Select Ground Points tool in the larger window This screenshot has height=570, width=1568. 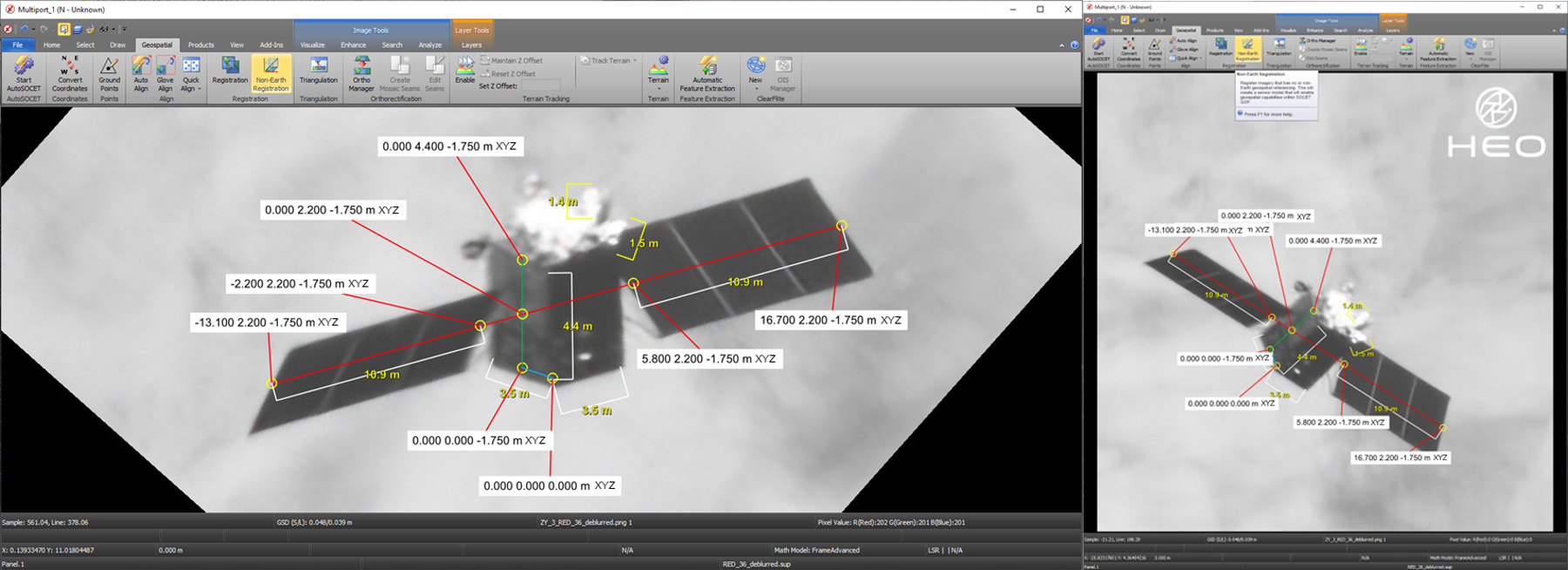[x=109, y=73]
